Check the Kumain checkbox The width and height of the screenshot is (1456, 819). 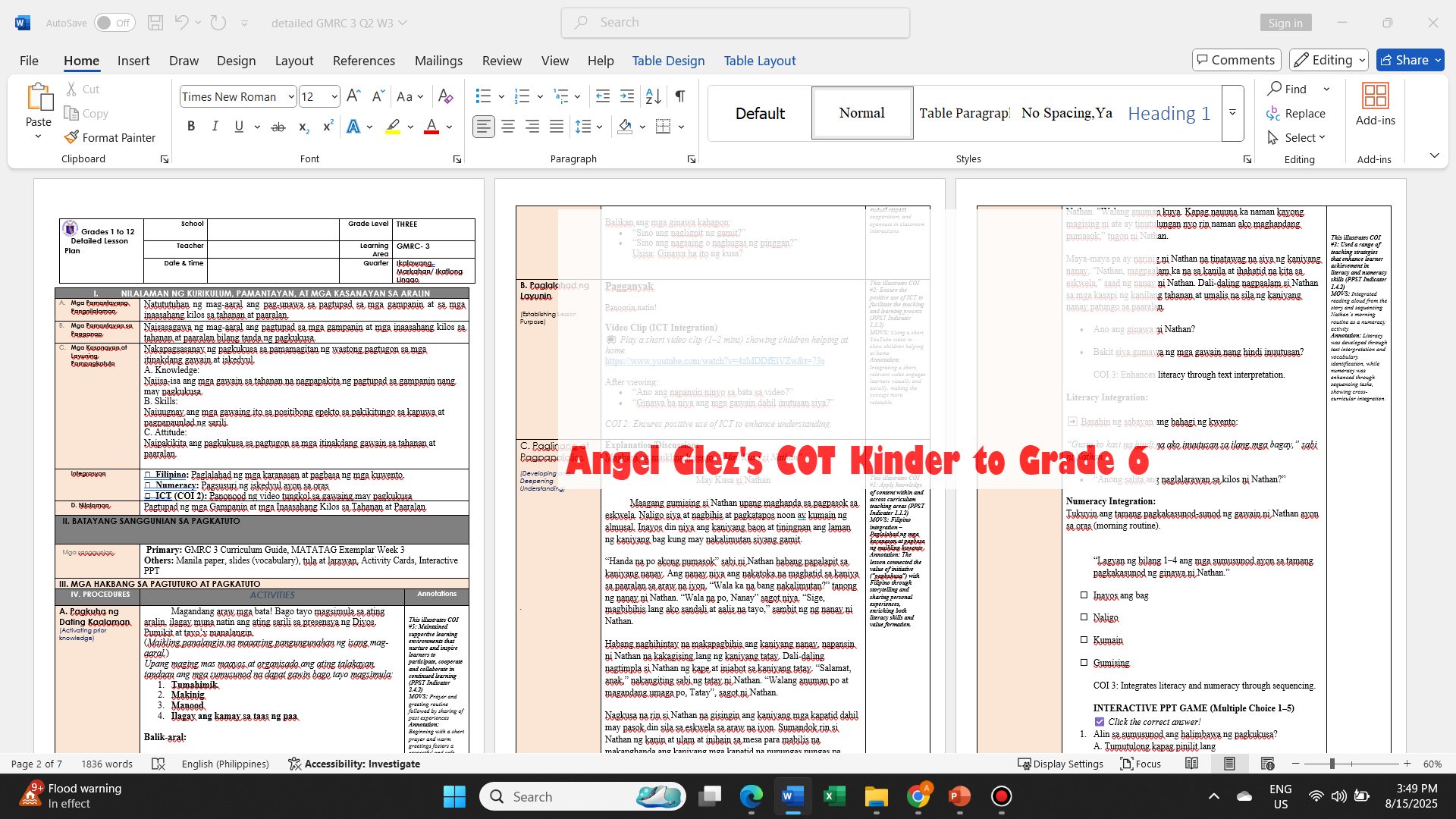coord(1084,640)
